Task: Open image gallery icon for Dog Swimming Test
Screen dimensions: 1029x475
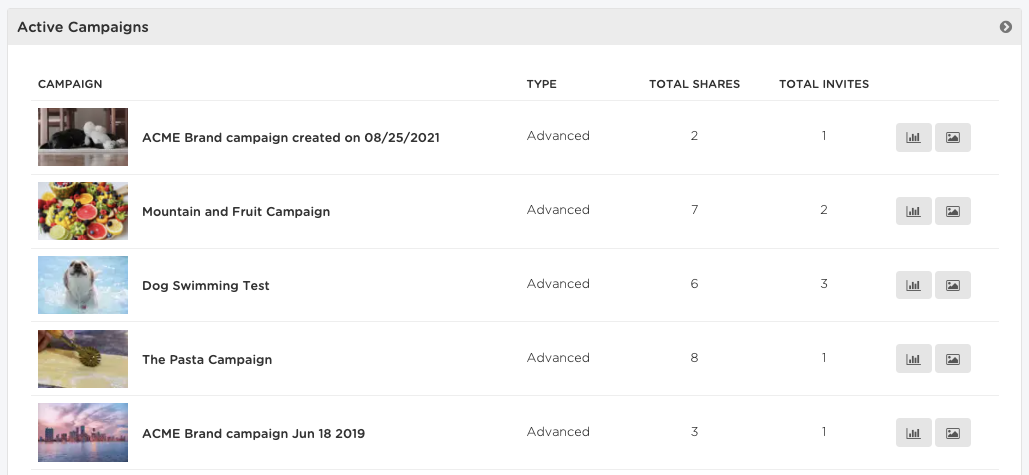Action: pos(952,285)
